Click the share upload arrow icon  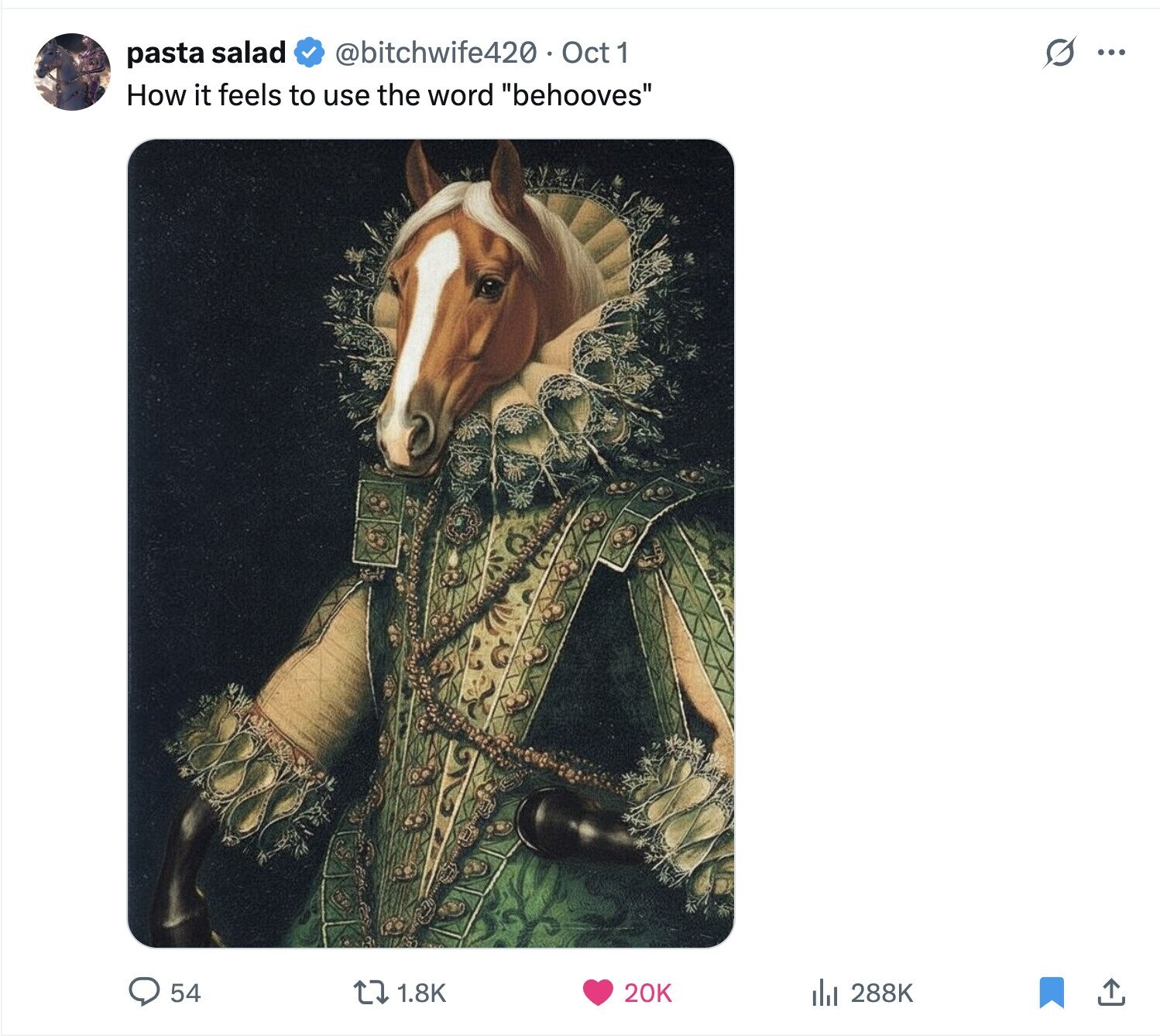tap(1111, 992)
